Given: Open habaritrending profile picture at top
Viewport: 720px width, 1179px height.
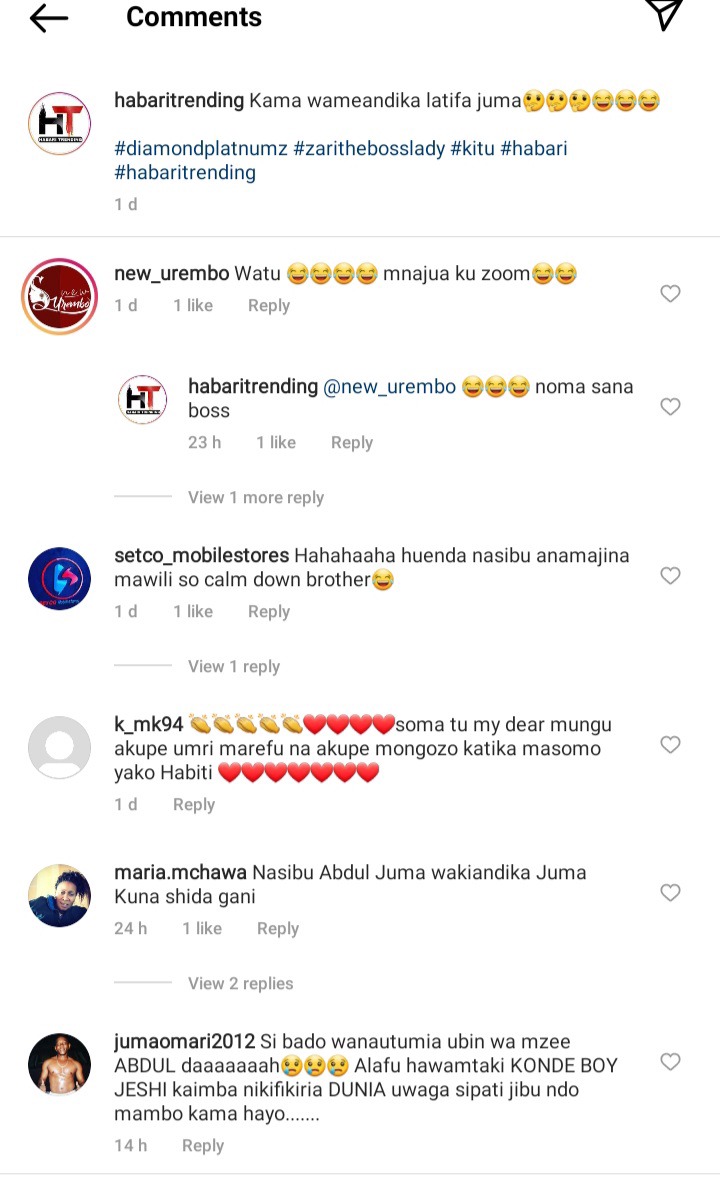Looking at the screenshot, I should point(59,124).
